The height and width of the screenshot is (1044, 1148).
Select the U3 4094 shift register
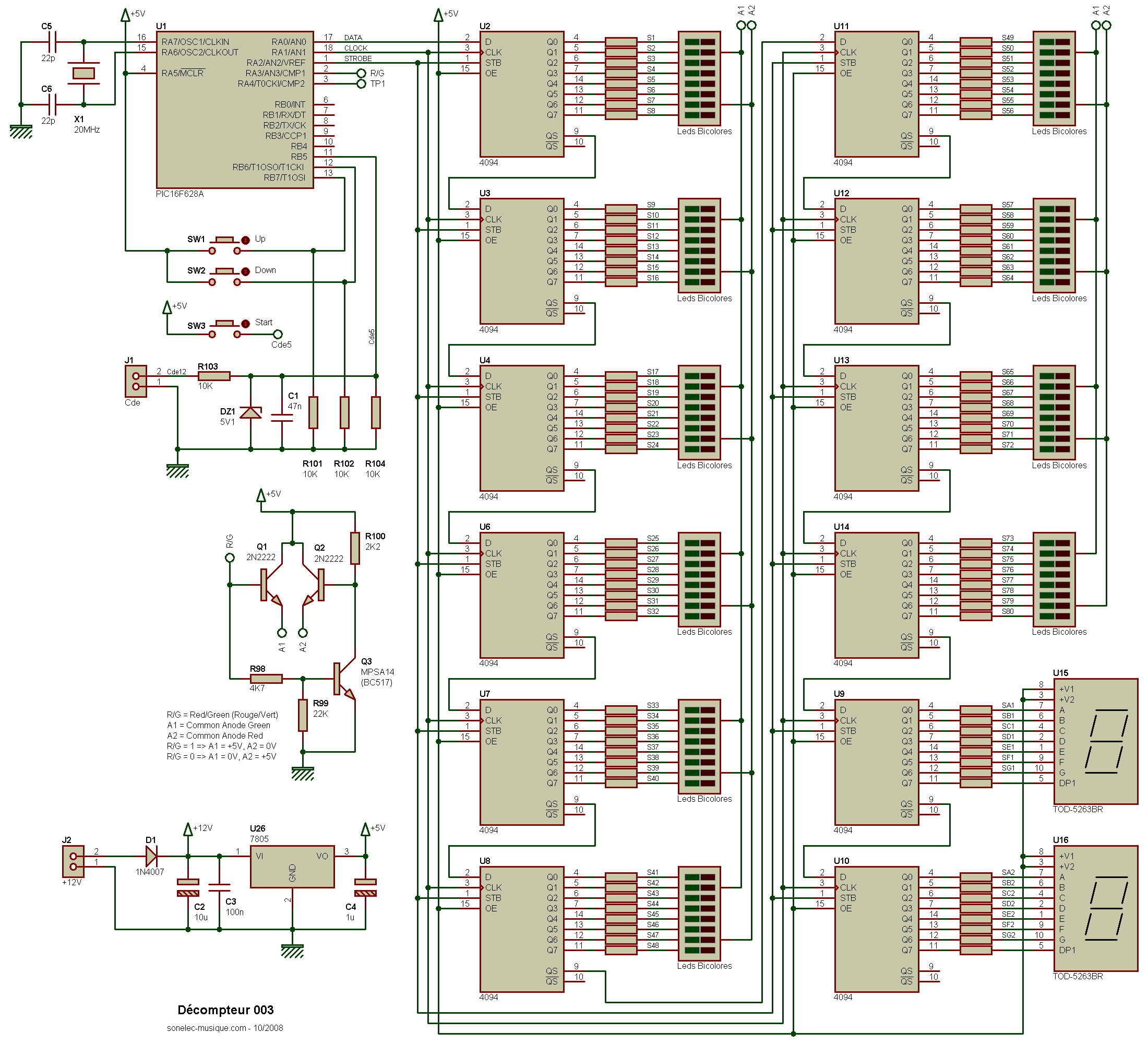(522, 261)
